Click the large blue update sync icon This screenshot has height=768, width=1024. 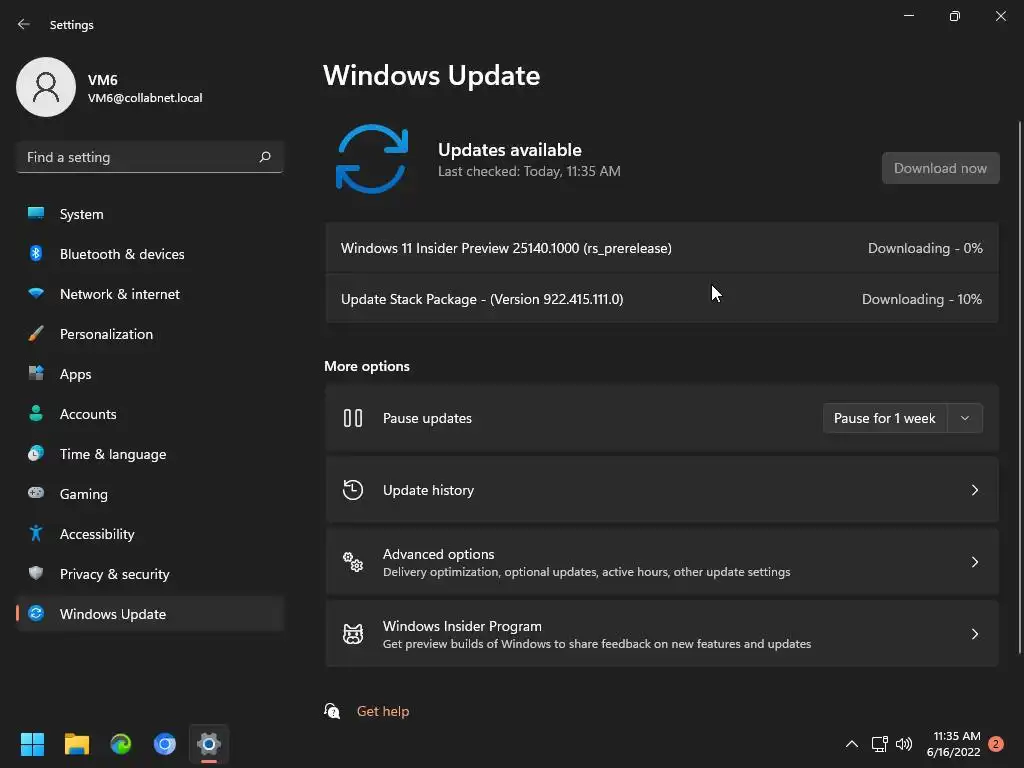(372, 159)
